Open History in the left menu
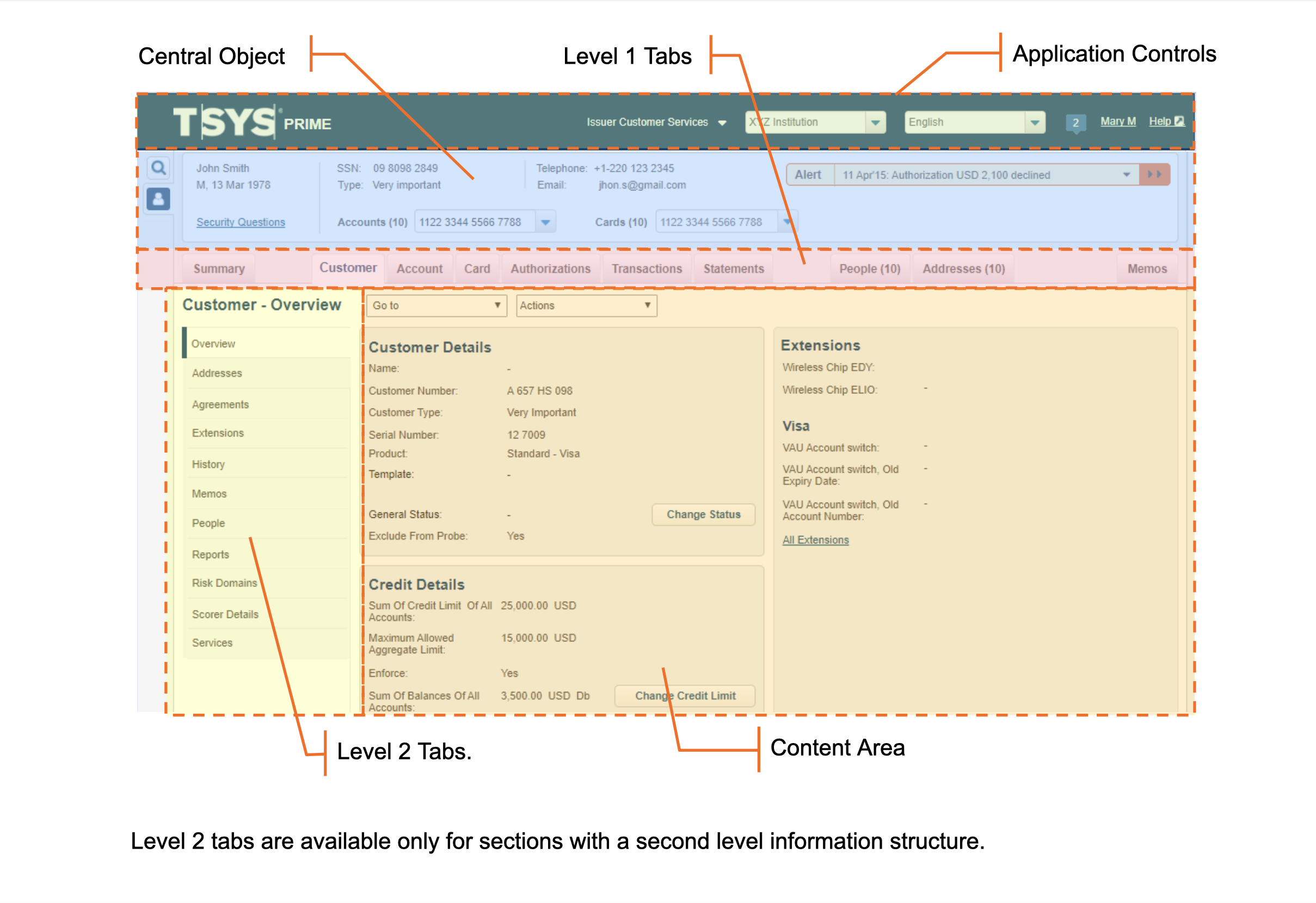 point(266,464)
